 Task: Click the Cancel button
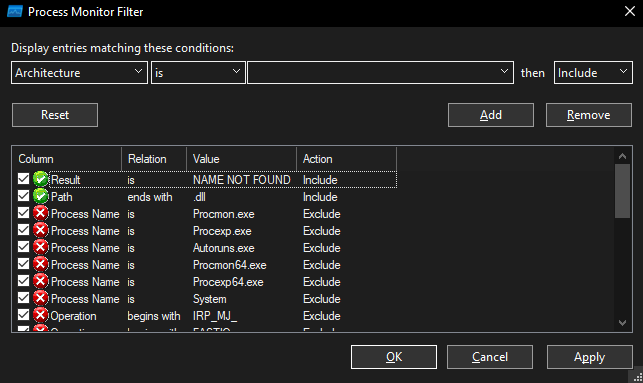coord(490,357)
